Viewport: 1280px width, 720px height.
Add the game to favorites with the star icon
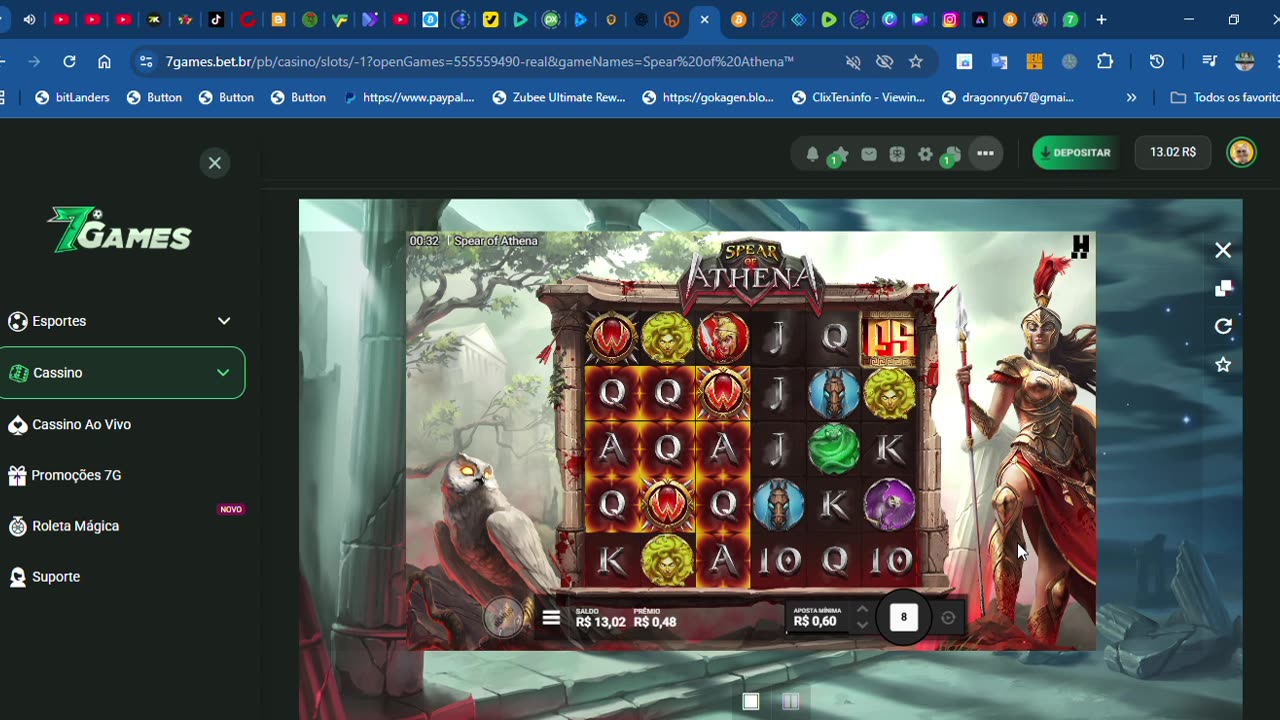(x=1223, y=364)
